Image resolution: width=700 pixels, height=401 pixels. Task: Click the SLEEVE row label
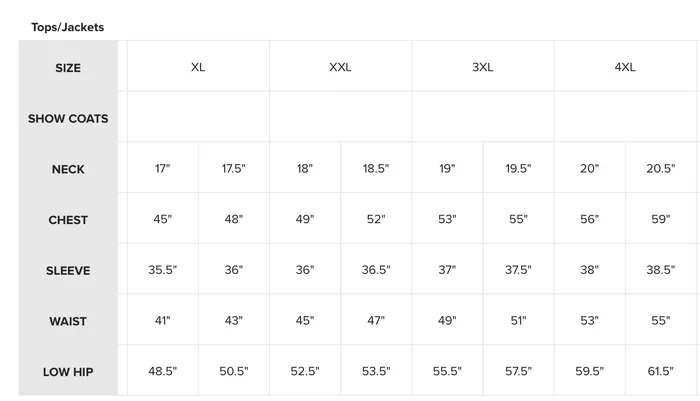(68, 271)
